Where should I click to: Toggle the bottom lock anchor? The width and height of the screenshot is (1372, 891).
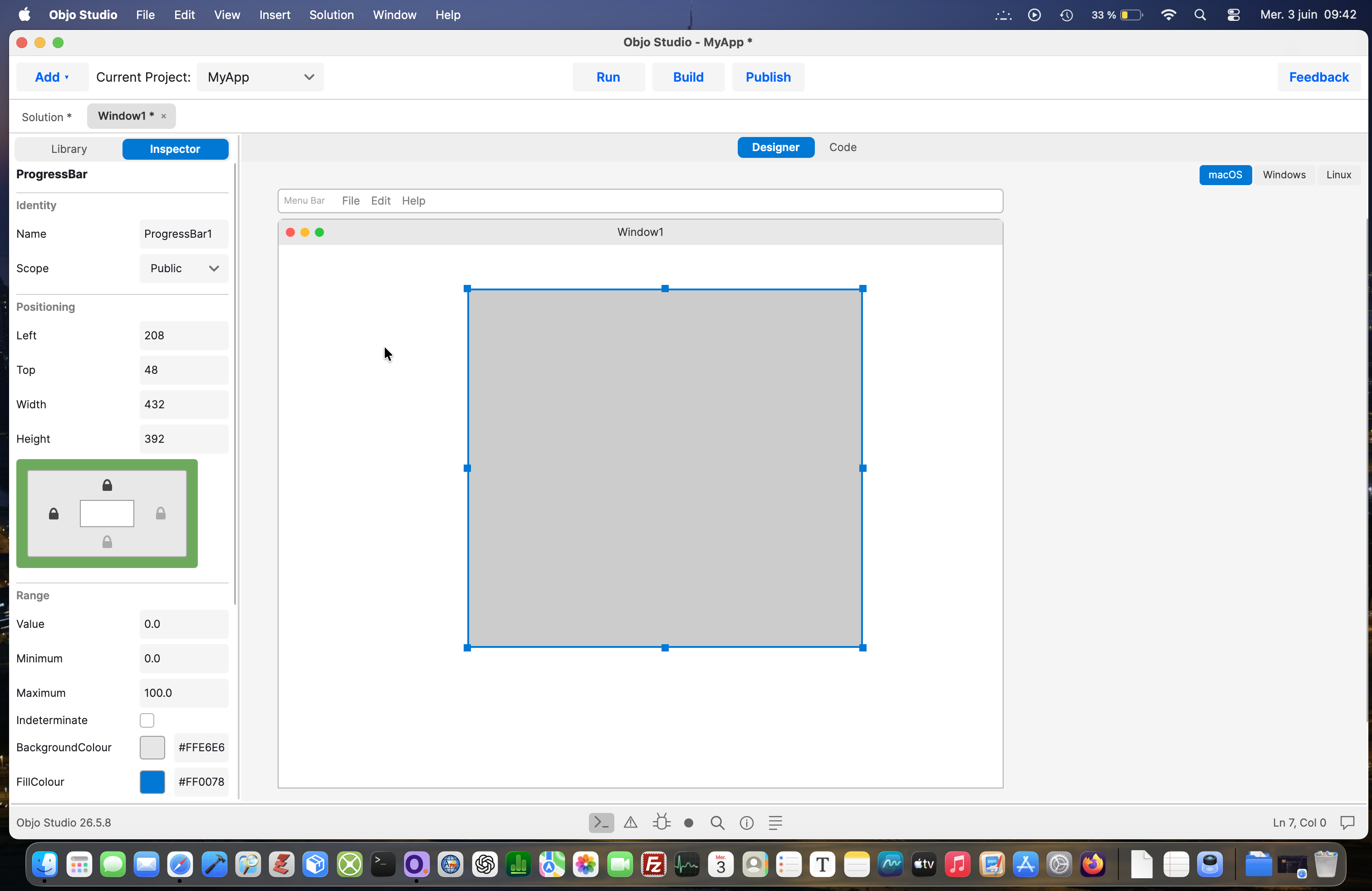click(x=107, y=542)
